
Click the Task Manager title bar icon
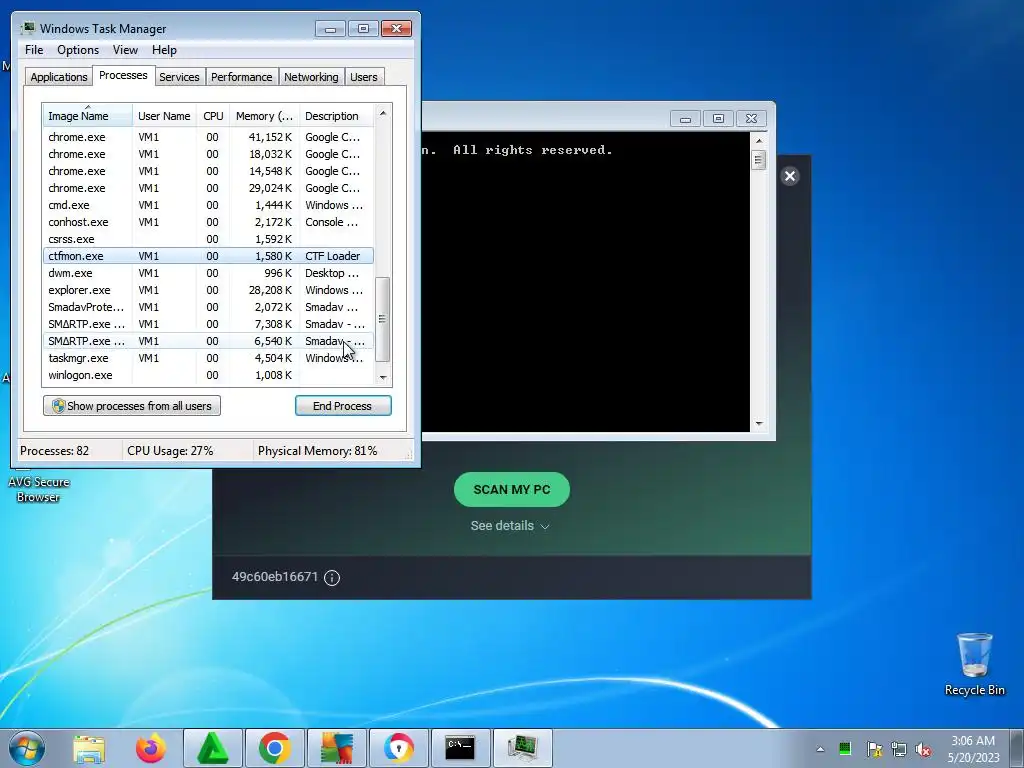27,28
